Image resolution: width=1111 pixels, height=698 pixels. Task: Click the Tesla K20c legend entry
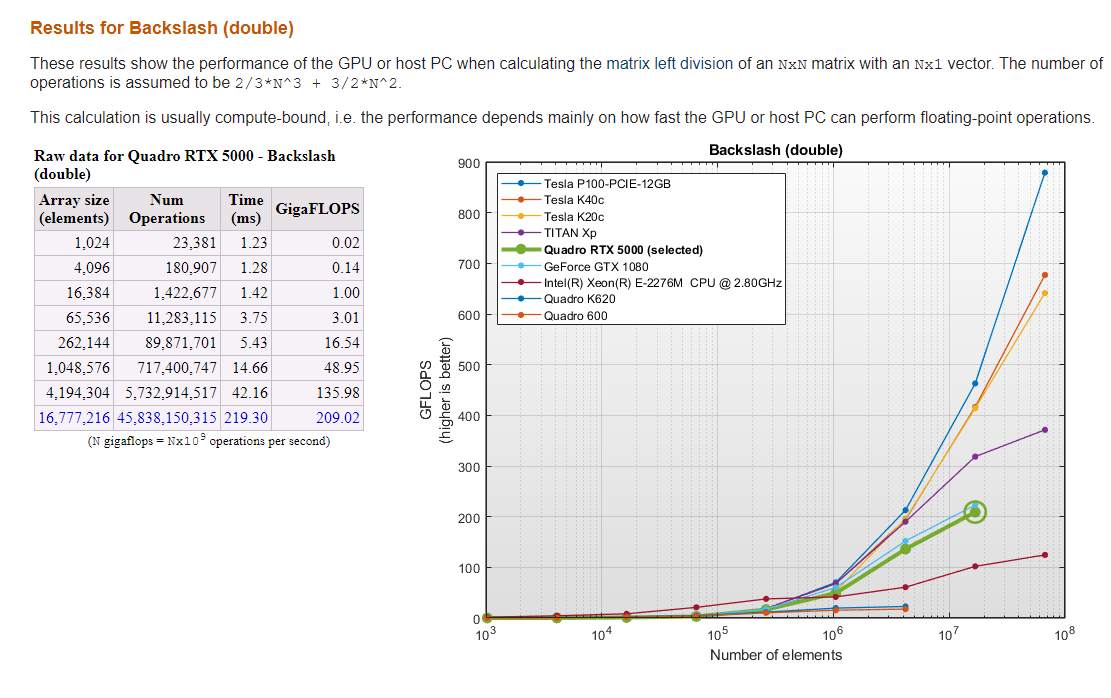[574, 217]
